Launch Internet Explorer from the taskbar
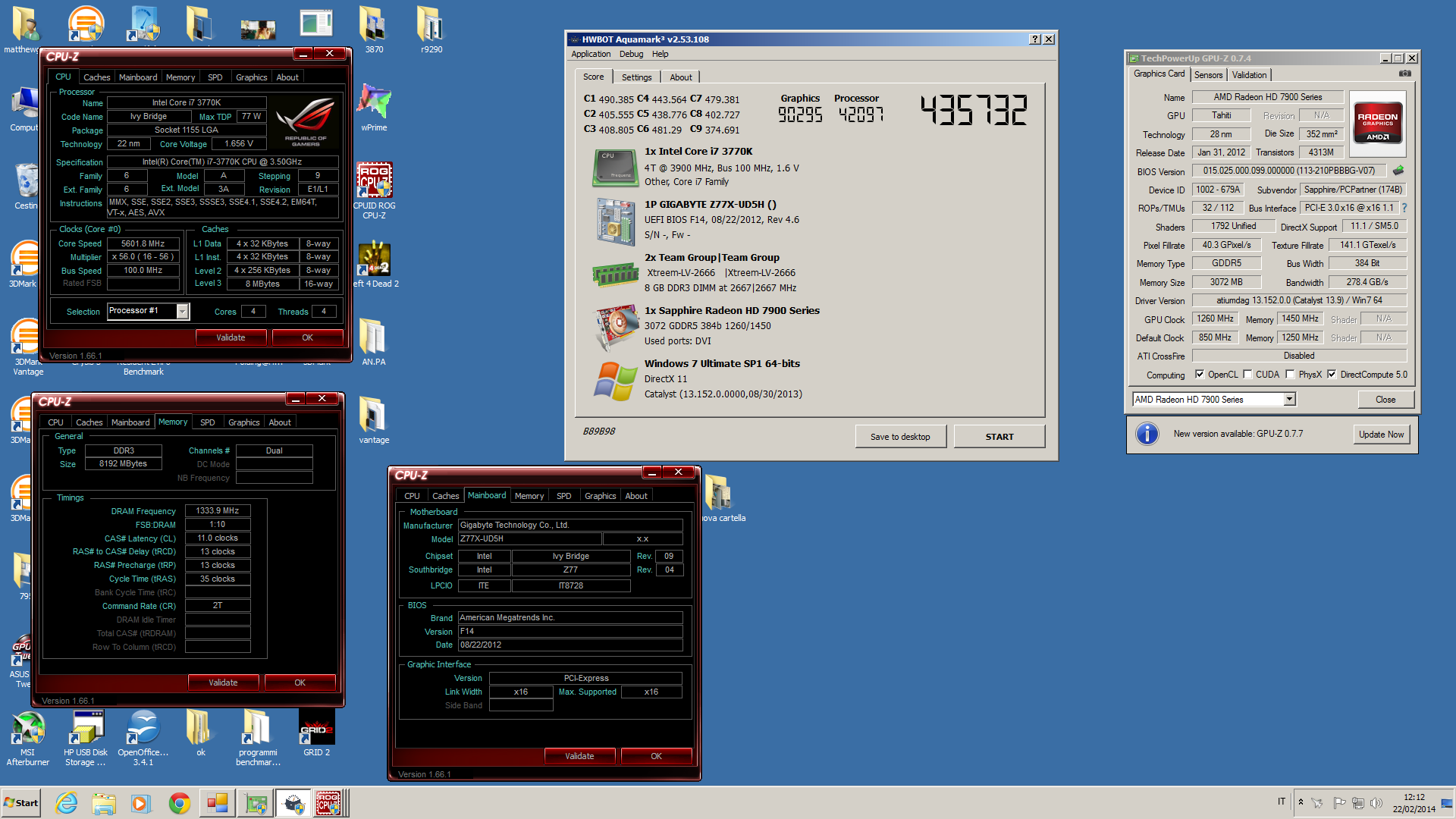 click(67, 803)
